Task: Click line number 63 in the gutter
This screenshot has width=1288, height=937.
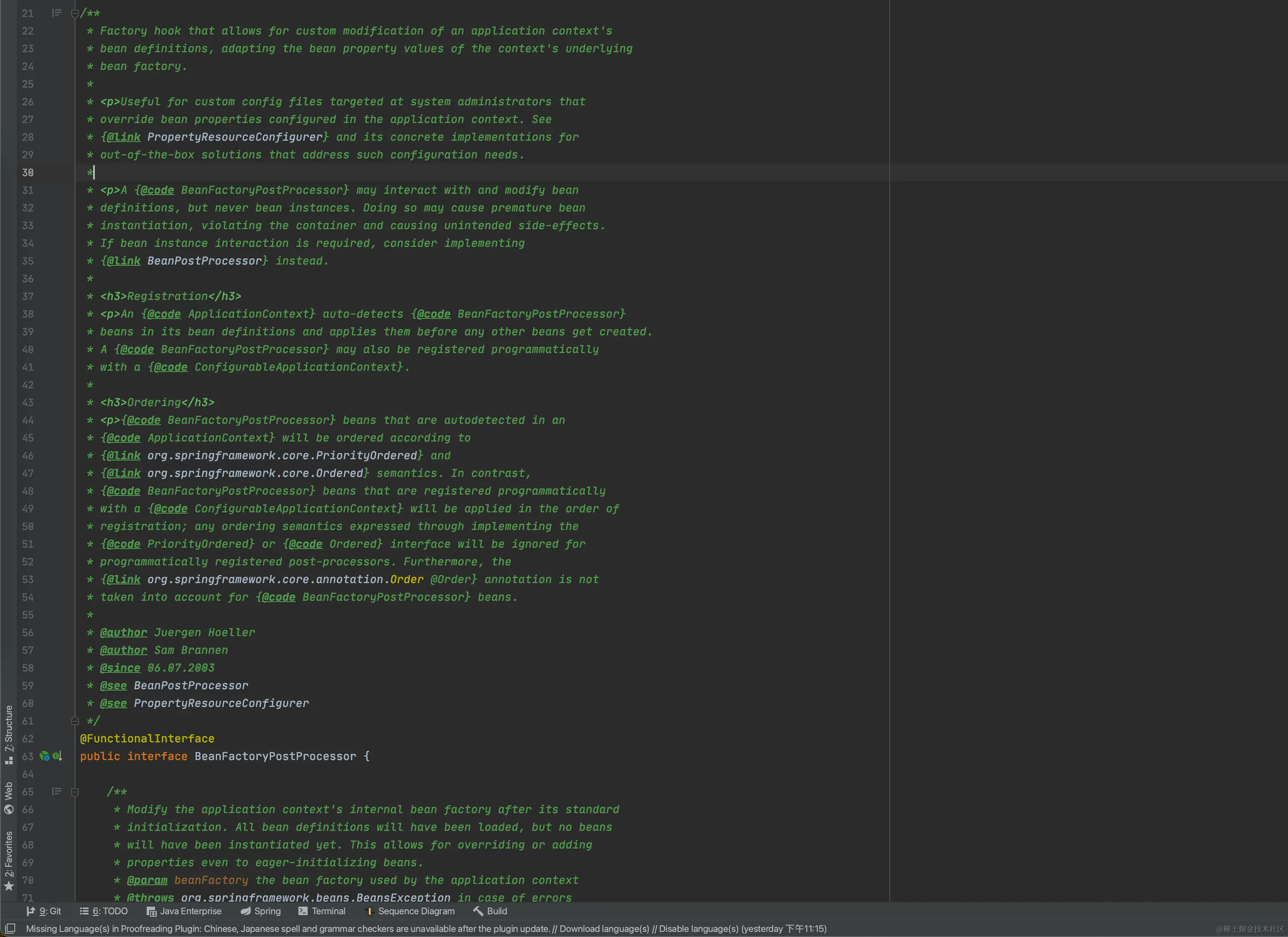Action: 28,756
